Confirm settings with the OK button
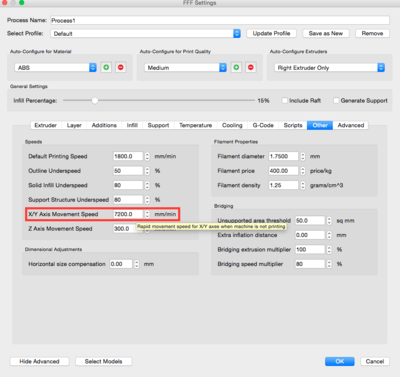The height and width of the screenshot is (377, 400). [340, 361]
